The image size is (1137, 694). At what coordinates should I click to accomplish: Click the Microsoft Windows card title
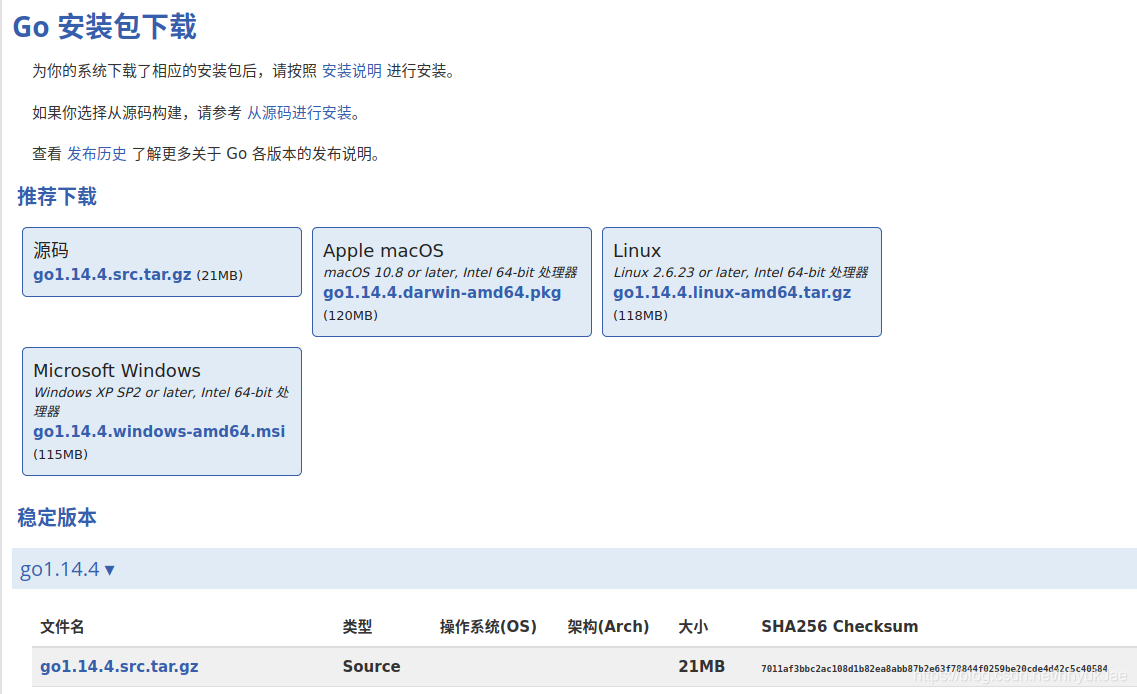pos(117,371)
